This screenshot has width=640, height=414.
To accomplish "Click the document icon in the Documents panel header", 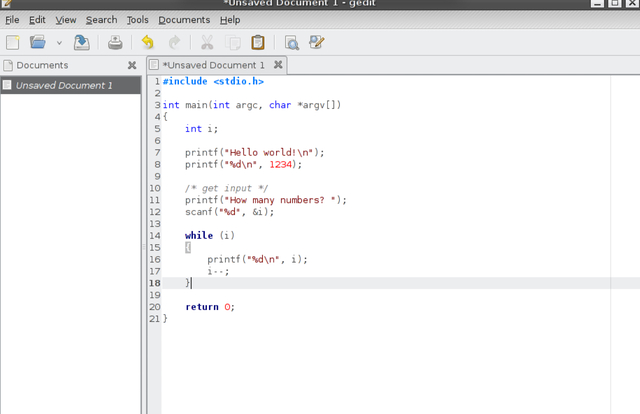I will (8, 65).
